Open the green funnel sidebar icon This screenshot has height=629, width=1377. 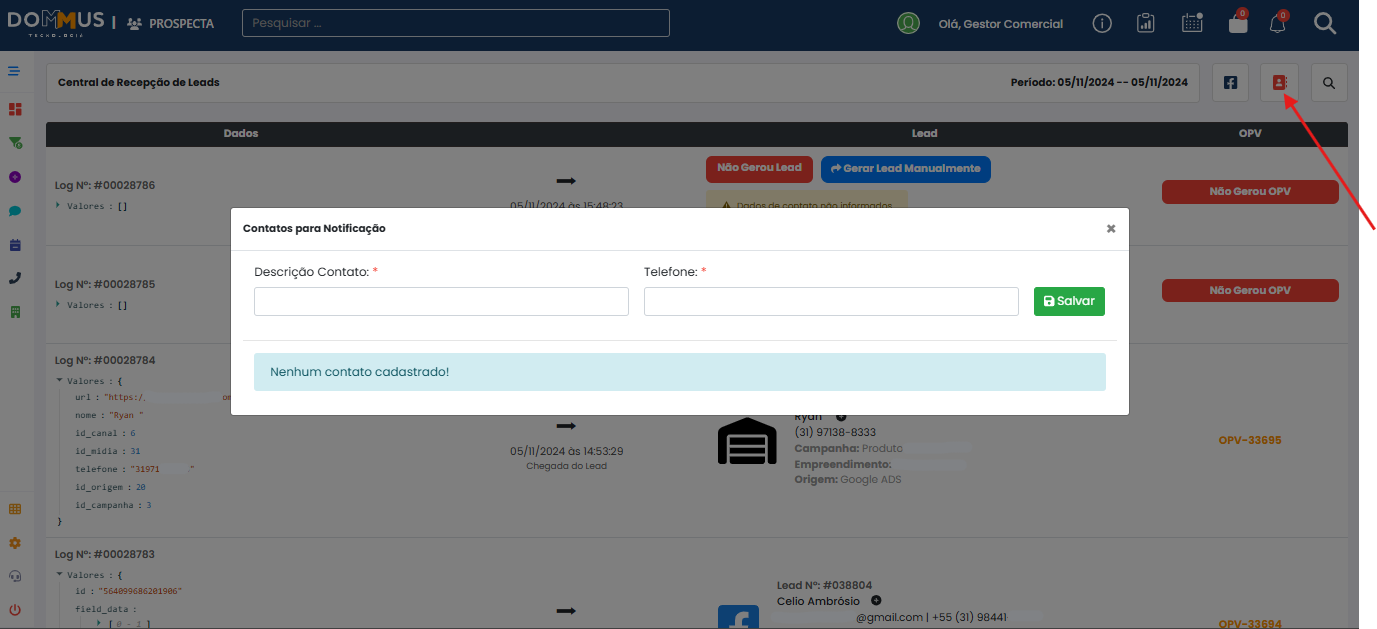click(15, 143)
